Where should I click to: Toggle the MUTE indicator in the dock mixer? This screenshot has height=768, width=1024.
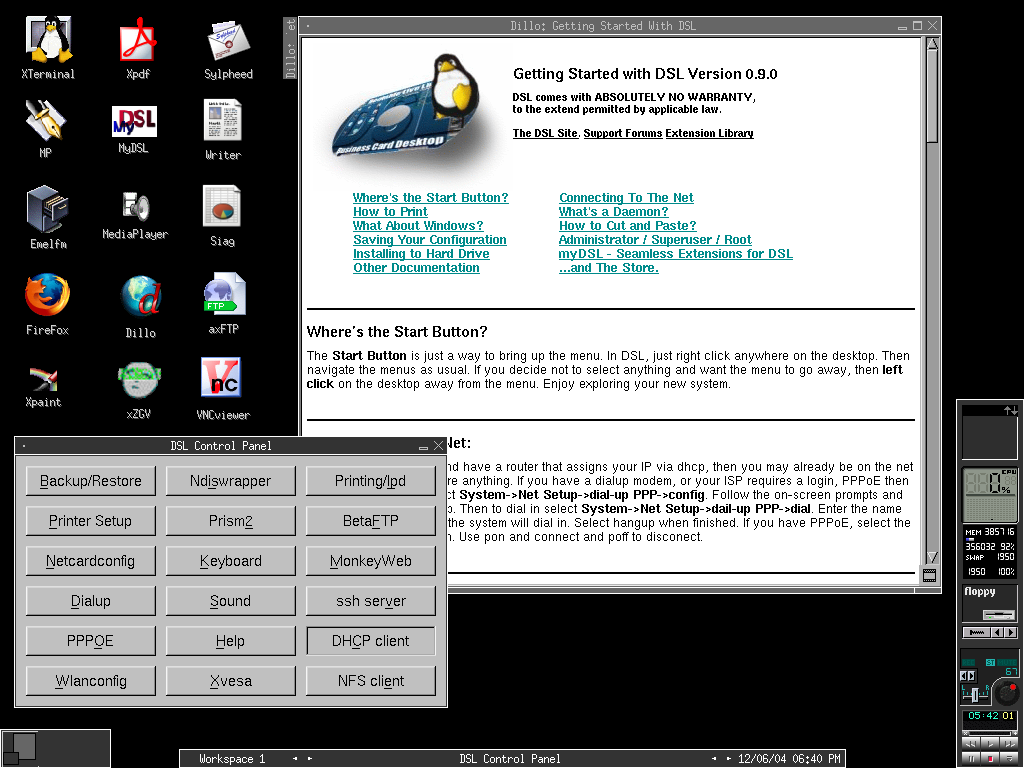pos(1007,662)
